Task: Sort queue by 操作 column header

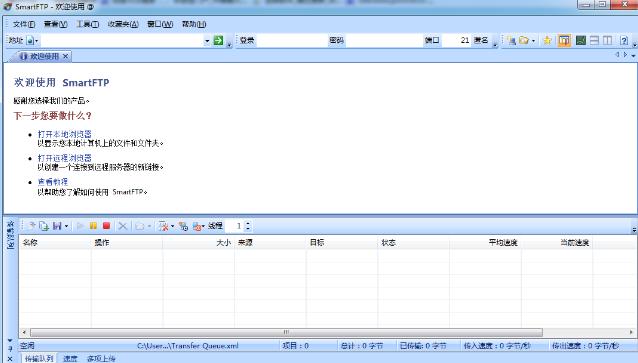Action: pyautogui.click(x=127, y=243)
